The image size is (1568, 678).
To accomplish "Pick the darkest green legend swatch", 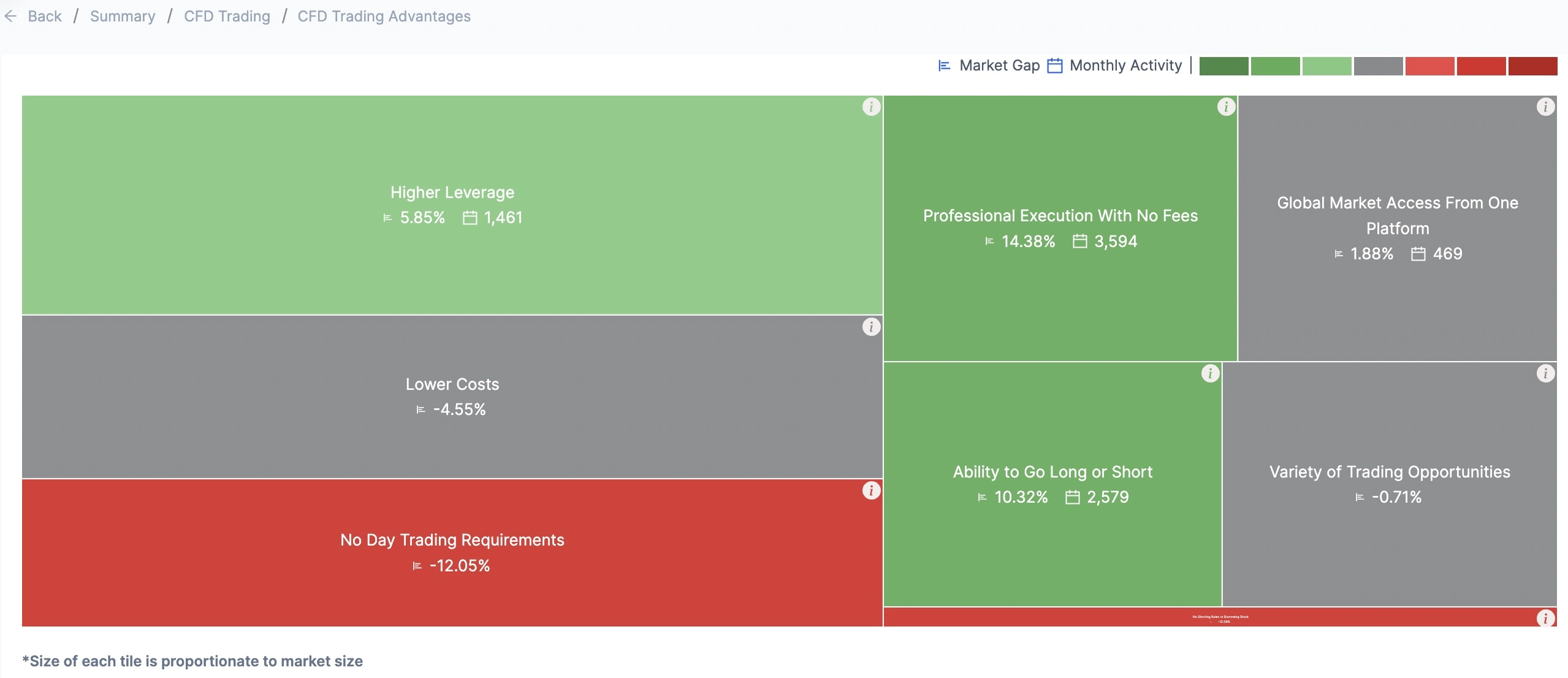I will click(x=1224, y=66).
